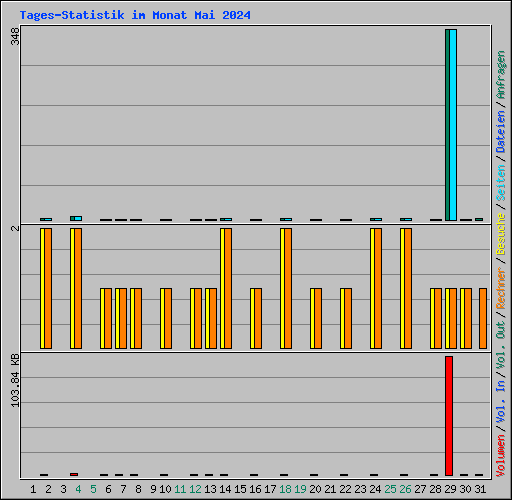Click day label '21' on the x-axis
Viewport: 512px width, 500px height.
[x=330, y=489]
